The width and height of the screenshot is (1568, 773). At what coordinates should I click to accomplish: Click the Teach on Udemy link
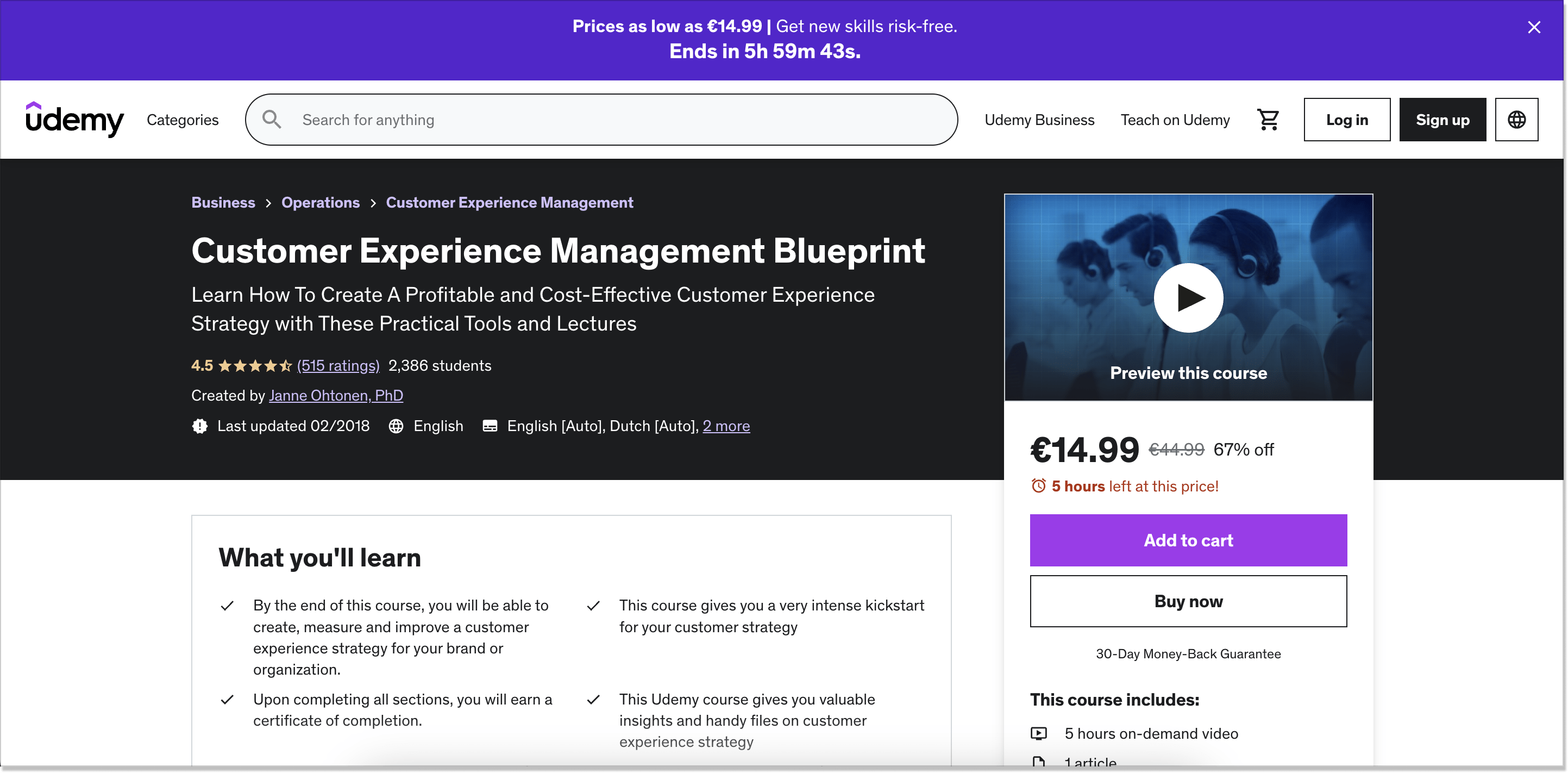coord(1175,118)
